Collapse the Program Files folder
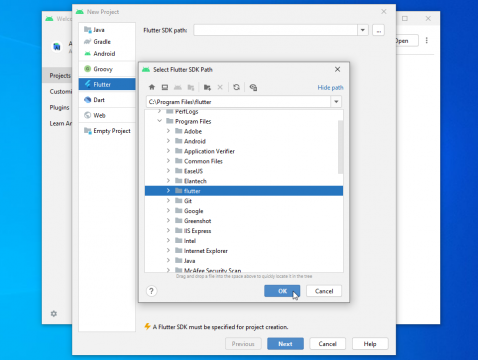This screenshot has width=478, height=360. [x=160, y=121]
